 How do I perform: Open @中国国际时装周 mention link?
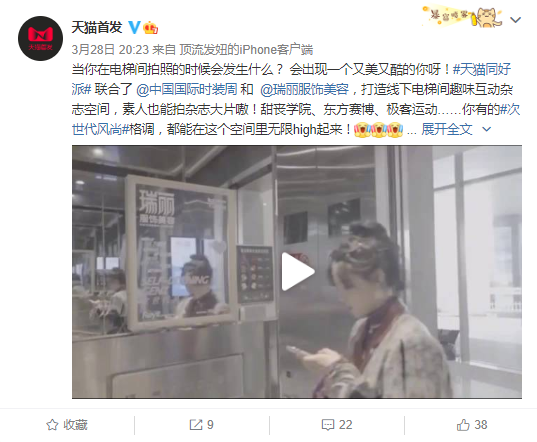coord(187,89)
